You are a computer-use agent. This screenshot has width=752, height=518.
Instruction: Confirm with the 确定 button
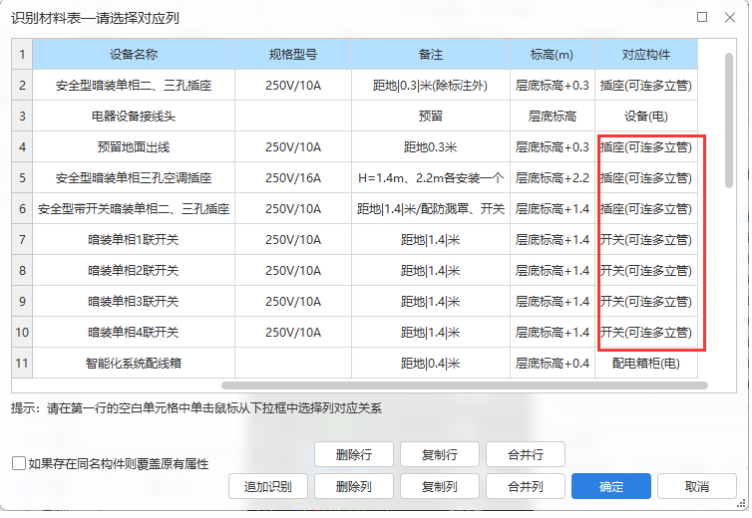(611, 487)
